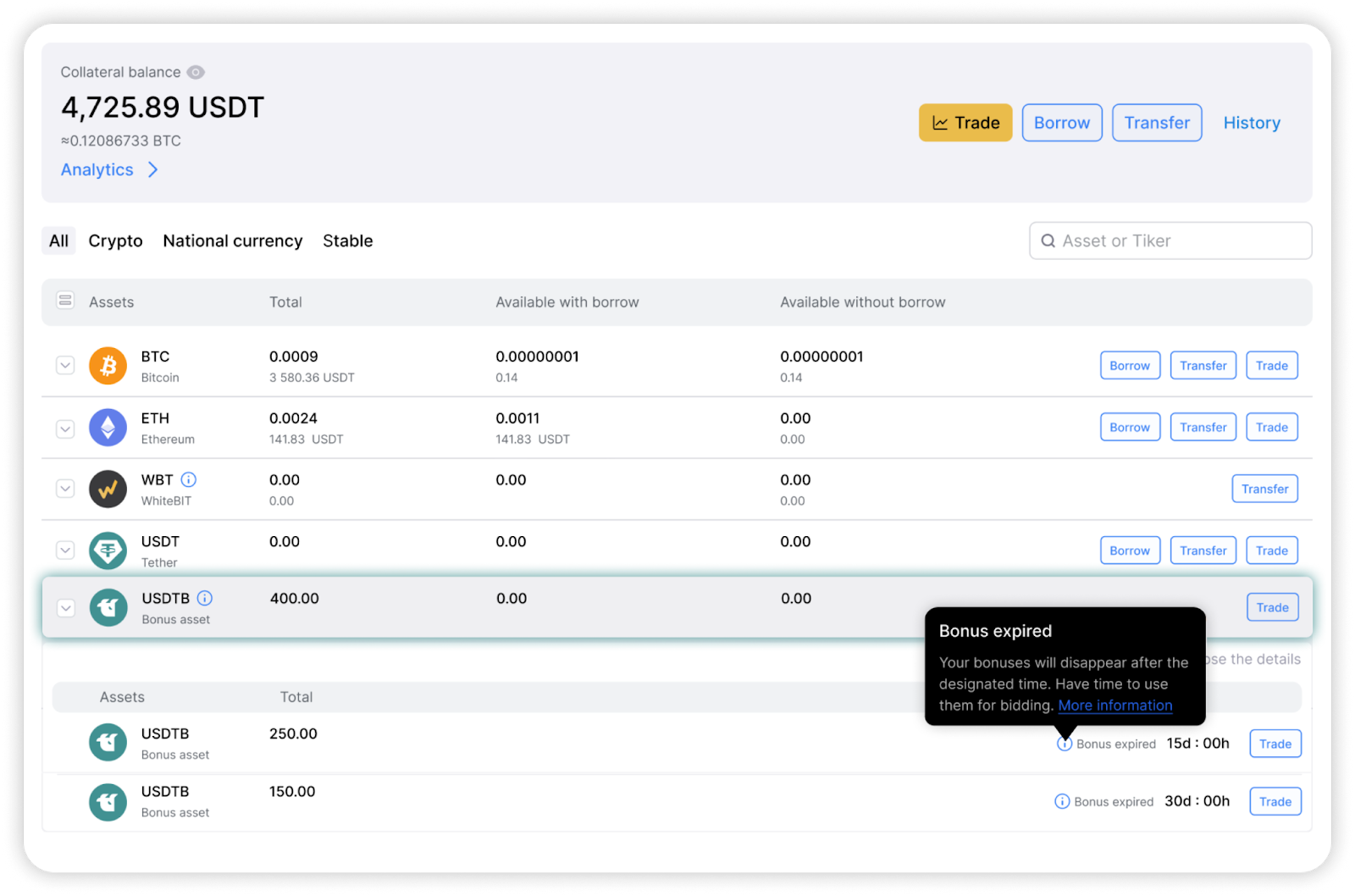Expand the WBT row chevron
1355x896 pixels.
pyautogui.click(x=65, y=489)
